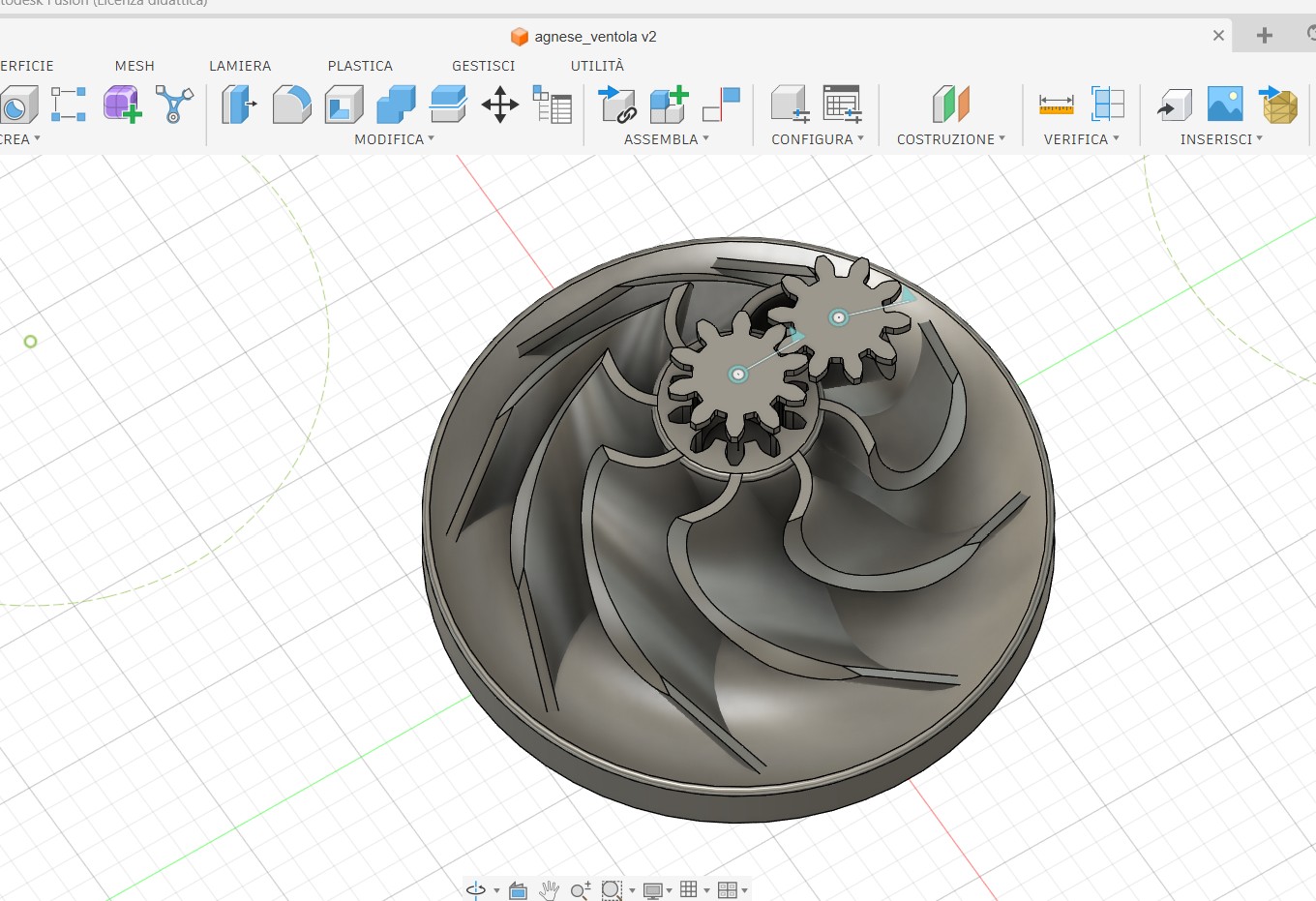Click the Insert Image (canvas) icon
Screen dimensions: 1316x901
1225,105
